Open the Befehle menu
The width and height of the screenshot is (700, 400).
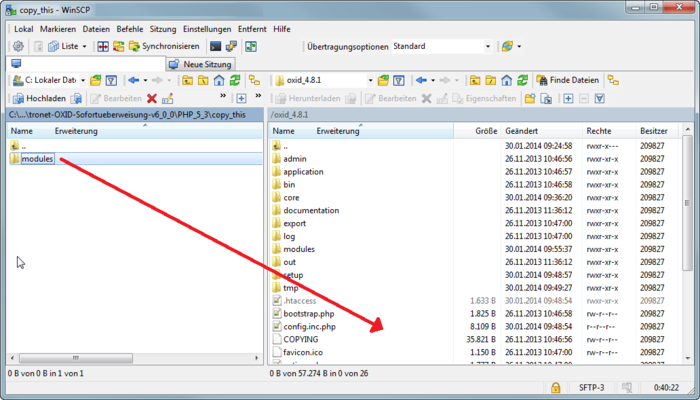[130, 29]
